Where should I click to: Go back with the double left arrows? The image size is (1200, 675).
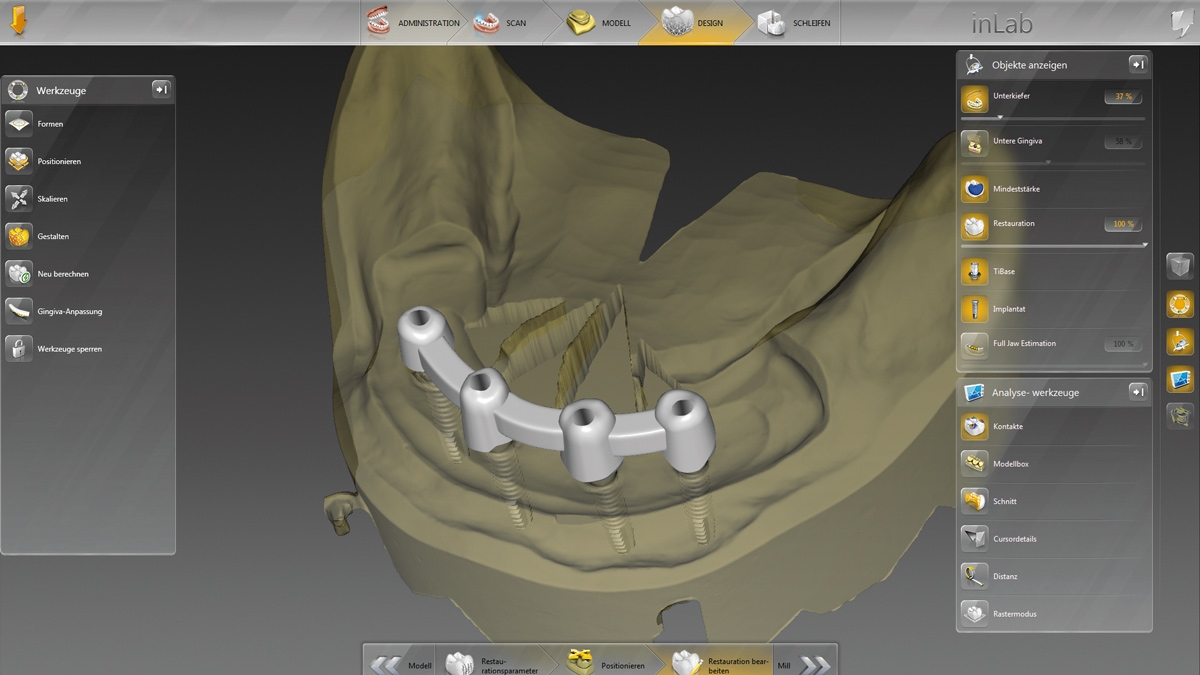tap(385, 664)
